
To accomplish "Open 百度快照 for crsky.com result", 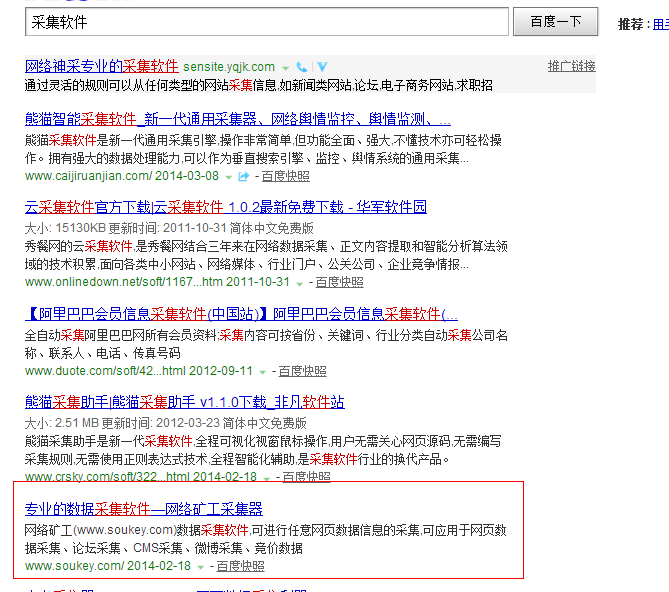I will click(x=306, y=477).
